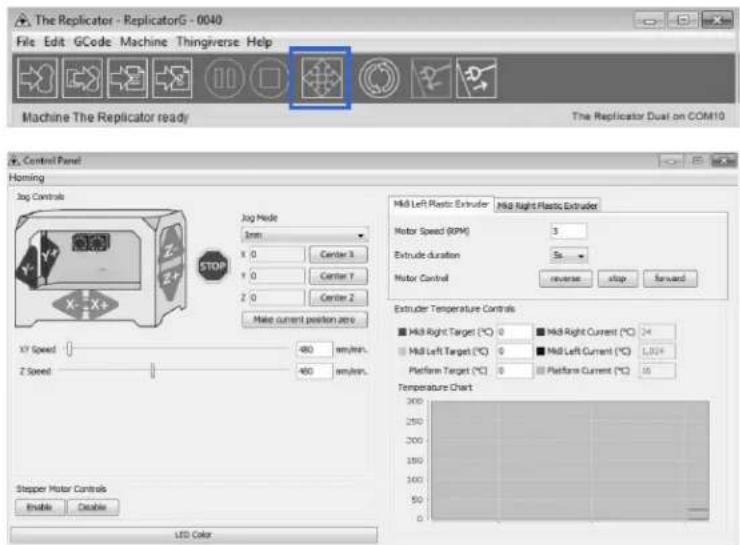Switch to Mk8 Right Plastic Extruder tab
740x545 pixels.
pos(547,205)
